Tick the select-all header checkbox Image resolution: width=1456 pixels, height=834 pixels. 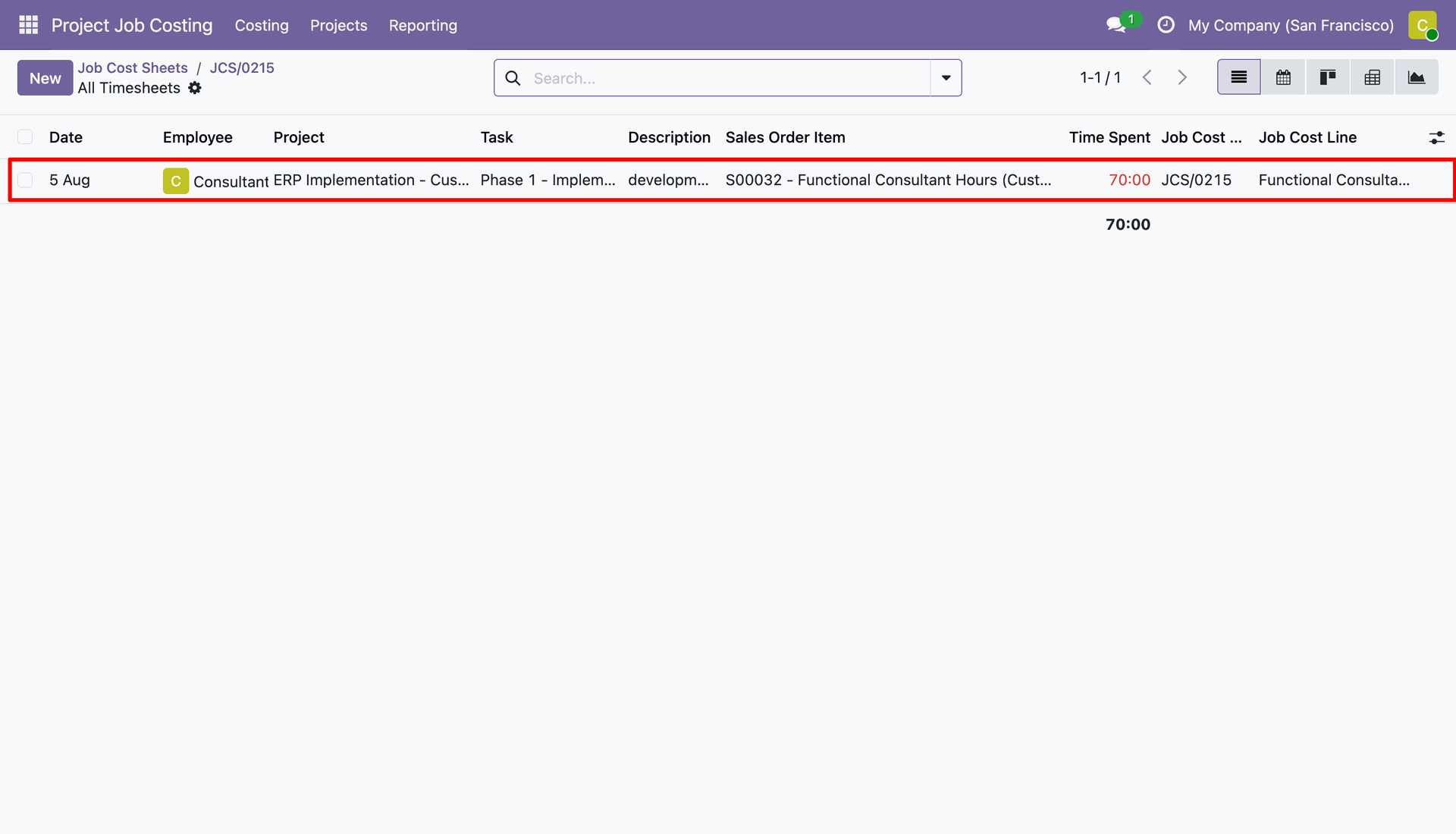click(x=25, y=137)
